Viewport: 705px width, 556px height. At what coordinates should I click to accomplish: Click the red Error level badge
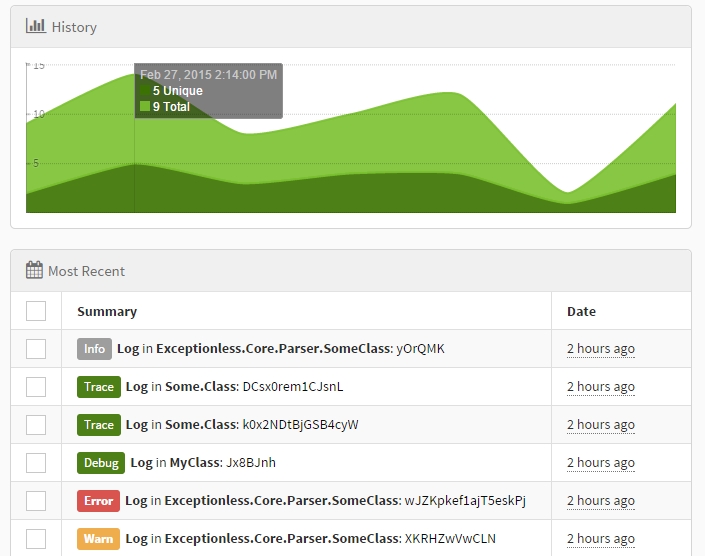(x=98, y=501)
